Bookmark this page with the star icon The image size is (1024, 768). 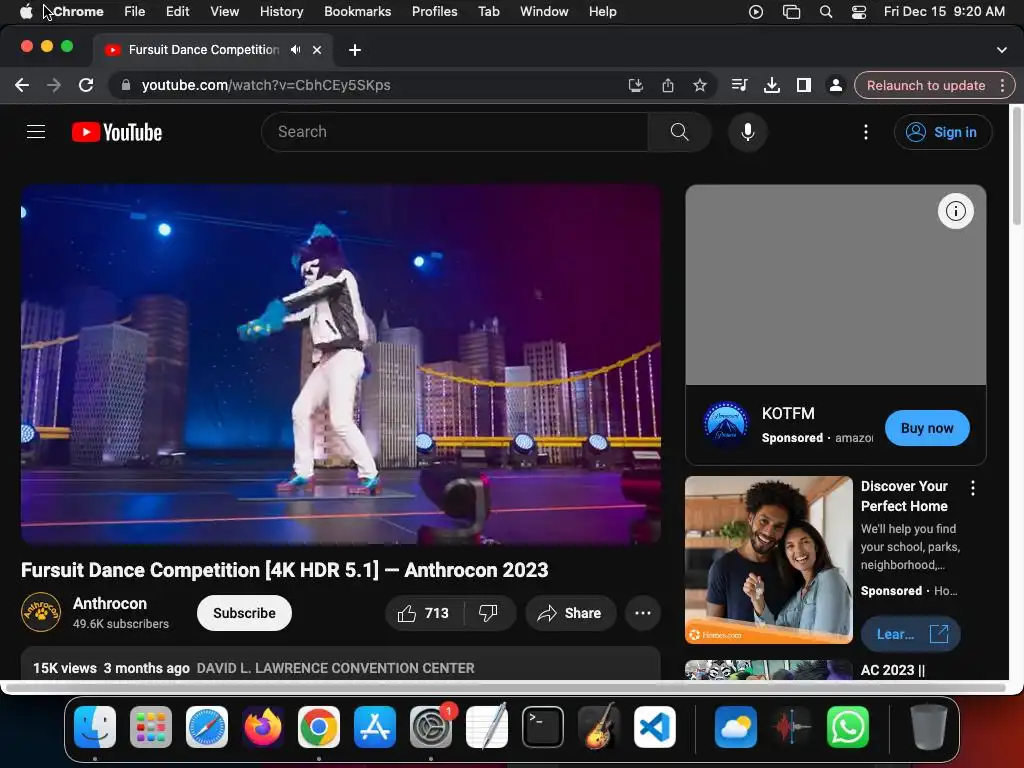pyautogui.click(x=700, y=85)
